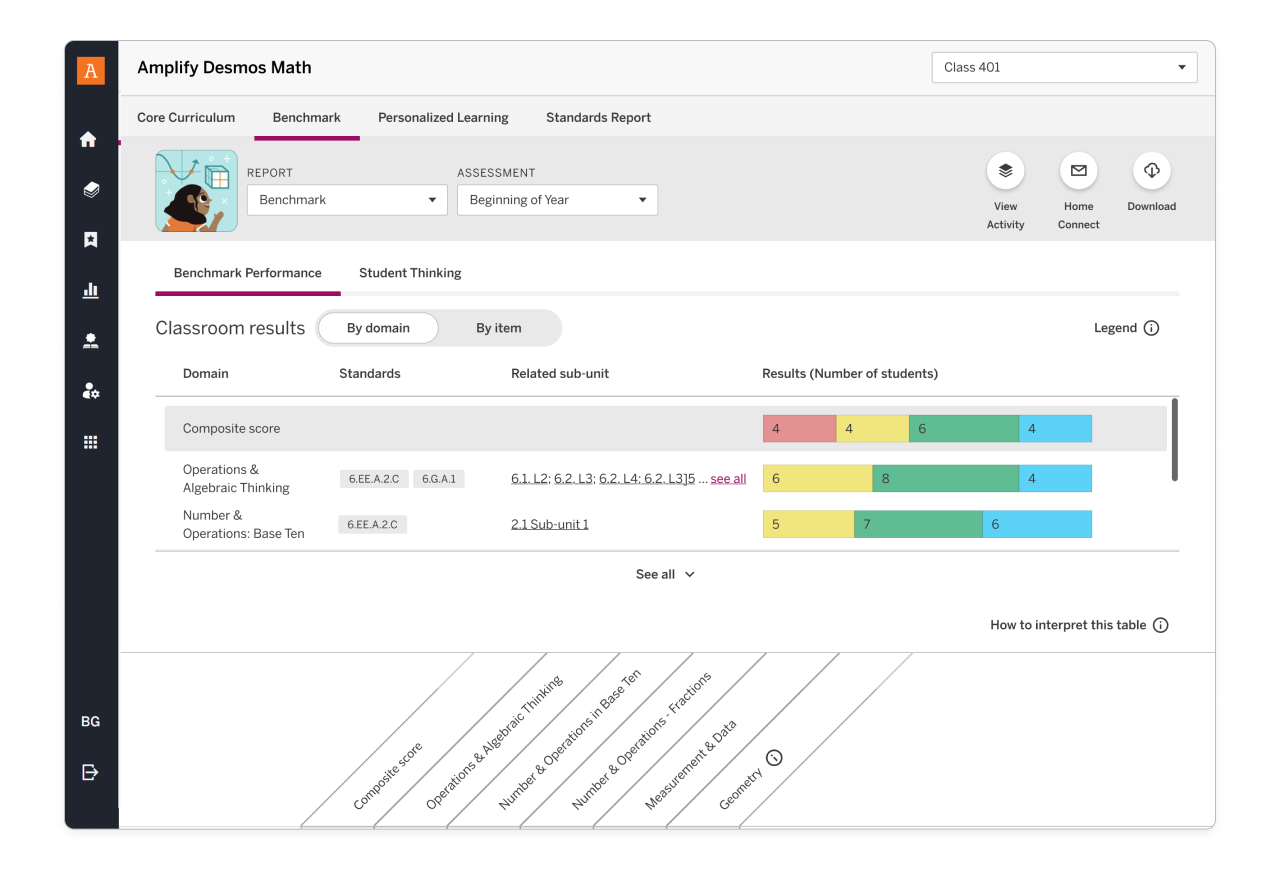Expand the Report Benchmark dropdown
Viewport: 1280px width, 870px height.
click(x=346, y=200)
